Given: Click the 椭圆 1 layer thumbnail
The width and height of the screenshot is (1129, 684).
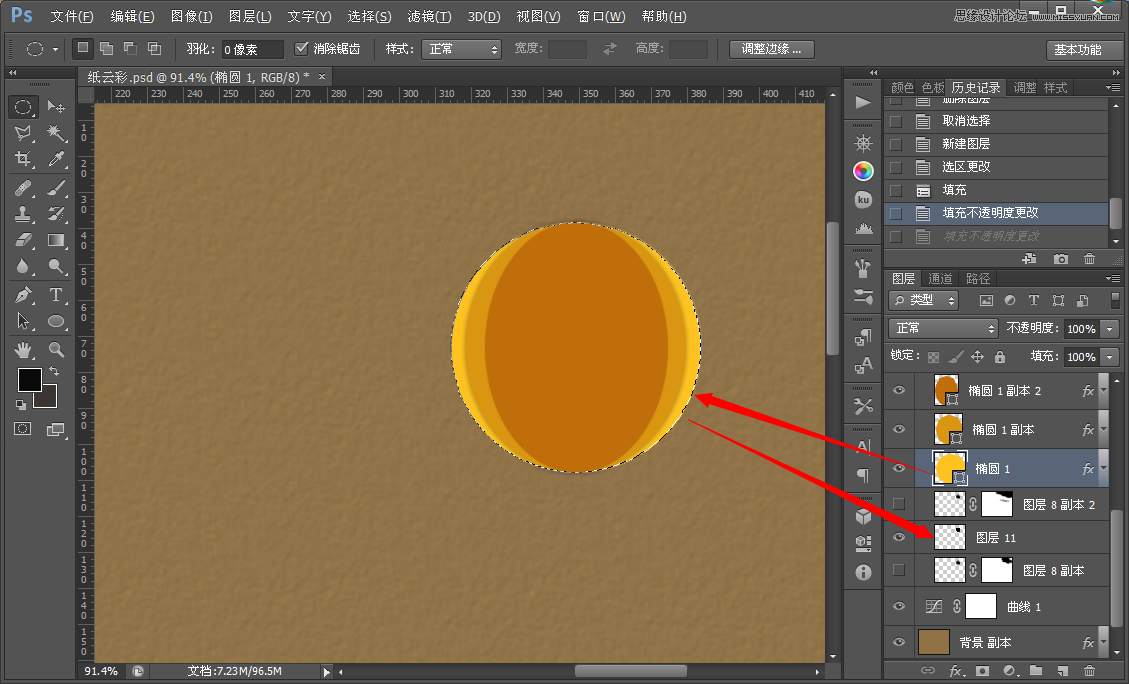Looking at the screenshot, I should (x=950, y=468).
